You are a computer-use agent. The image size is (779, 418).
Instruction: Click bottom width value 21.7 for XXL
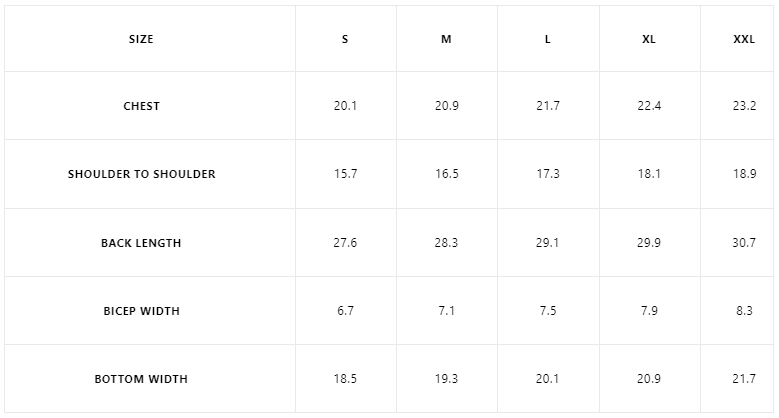744,379
